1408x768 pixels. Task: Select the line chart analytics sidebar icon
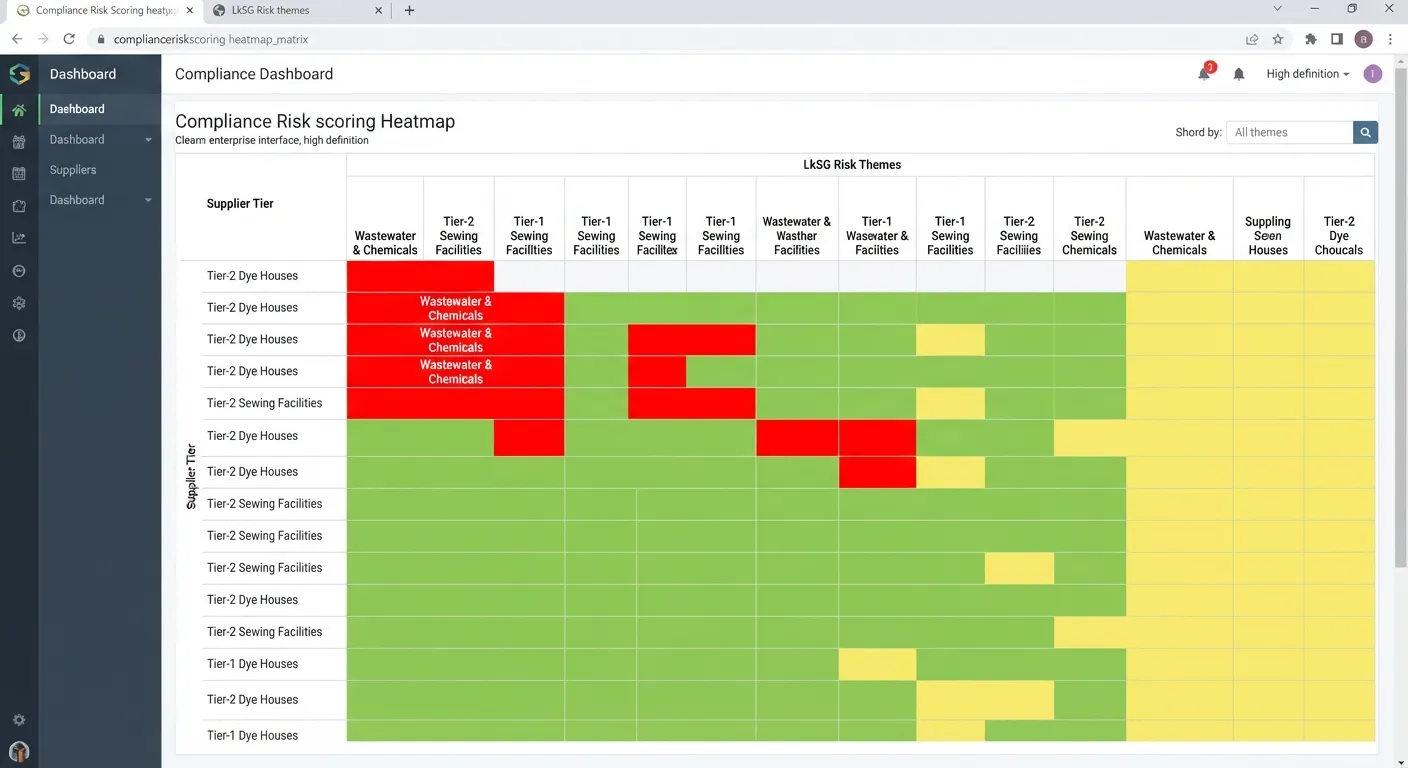pos(19,238)
